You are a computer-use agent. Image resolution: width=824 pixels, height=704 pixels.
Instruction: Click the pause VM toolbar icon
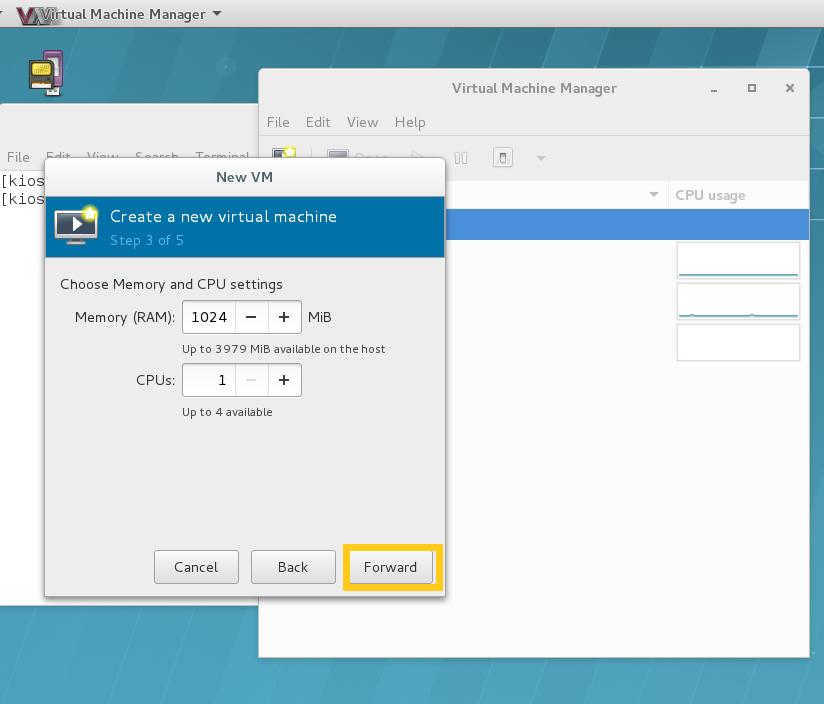[461, 158]
